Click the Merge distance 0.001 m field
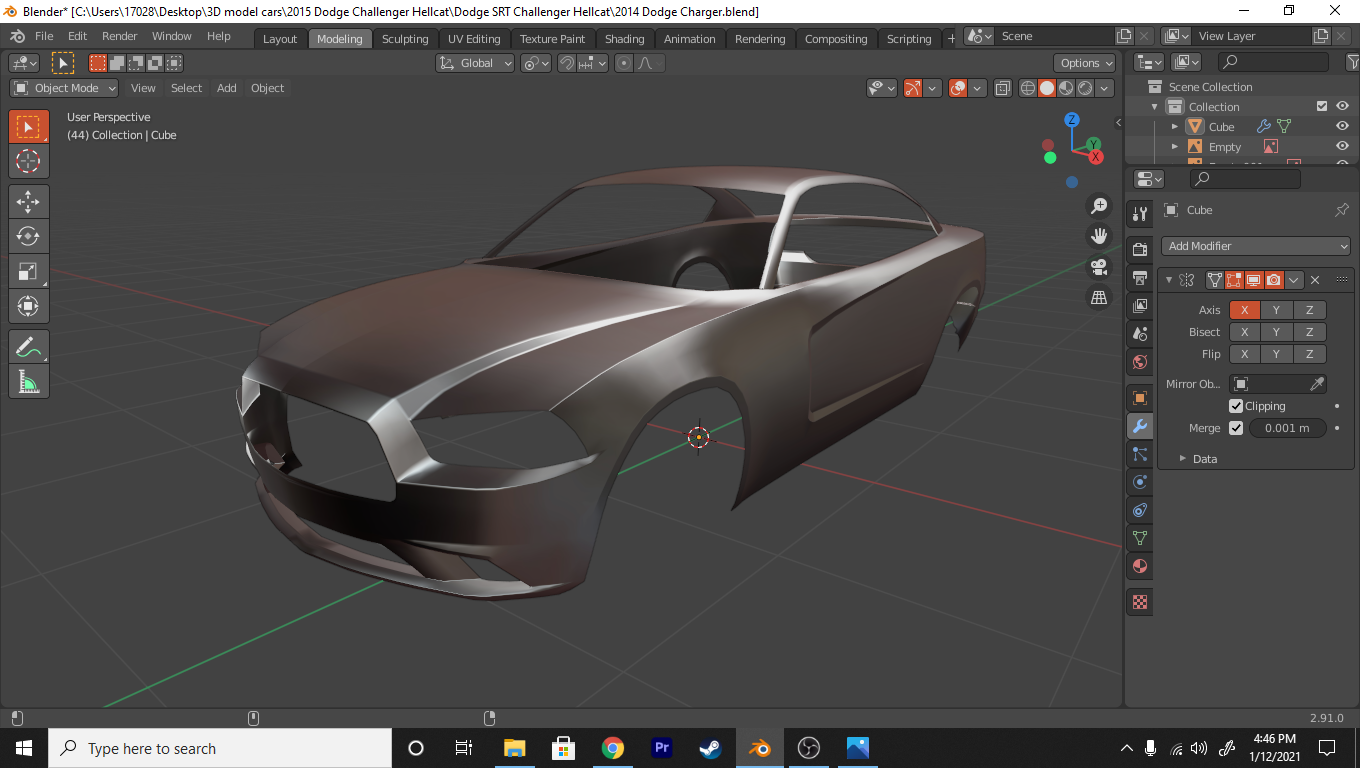1360x768 pixels. (x=1287, y=428)
